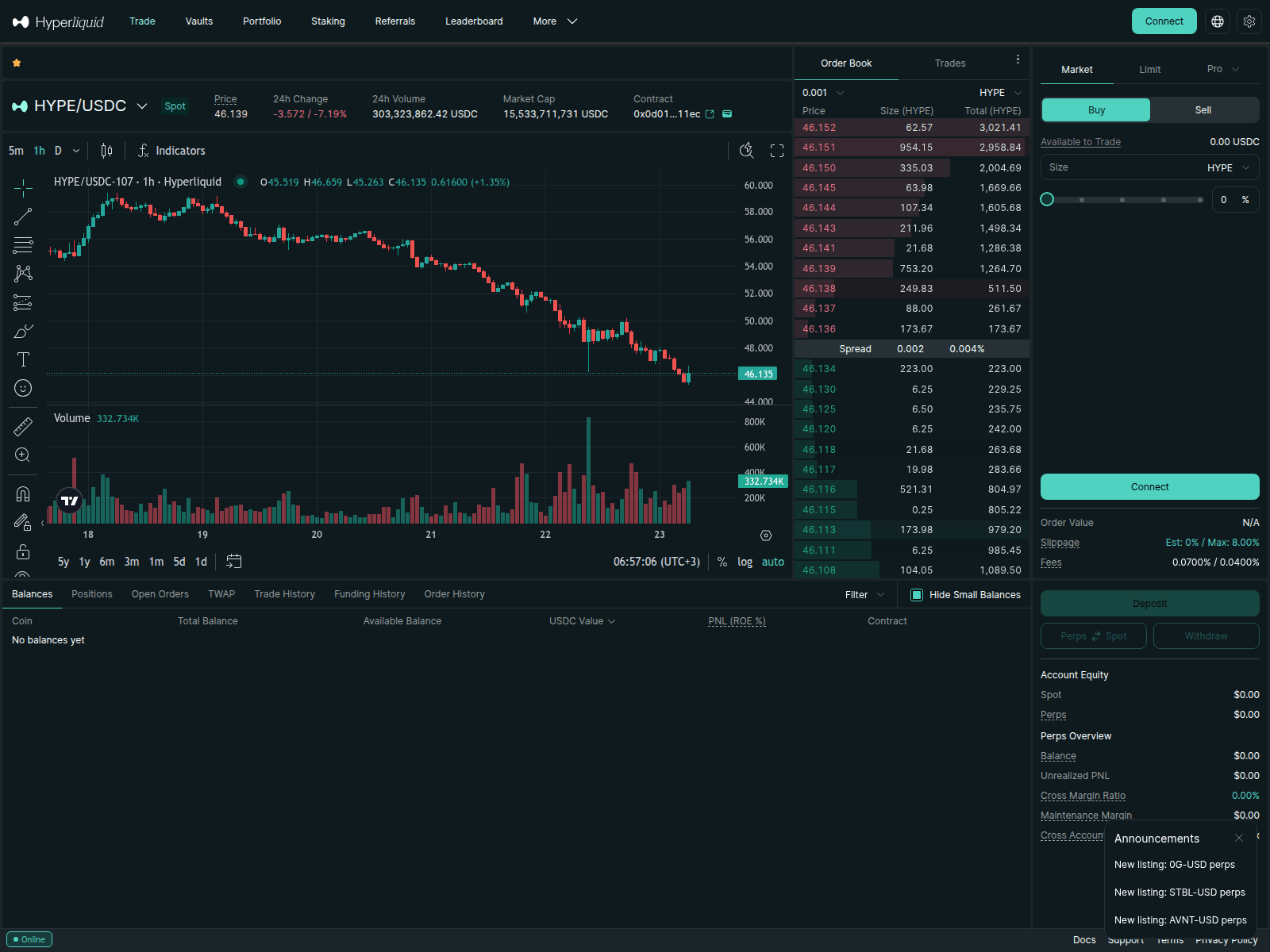Screen dimensions: 1270x952
Task: Open the More navigation dropdown
Action: pyautogui.click(x=554, y=21)
